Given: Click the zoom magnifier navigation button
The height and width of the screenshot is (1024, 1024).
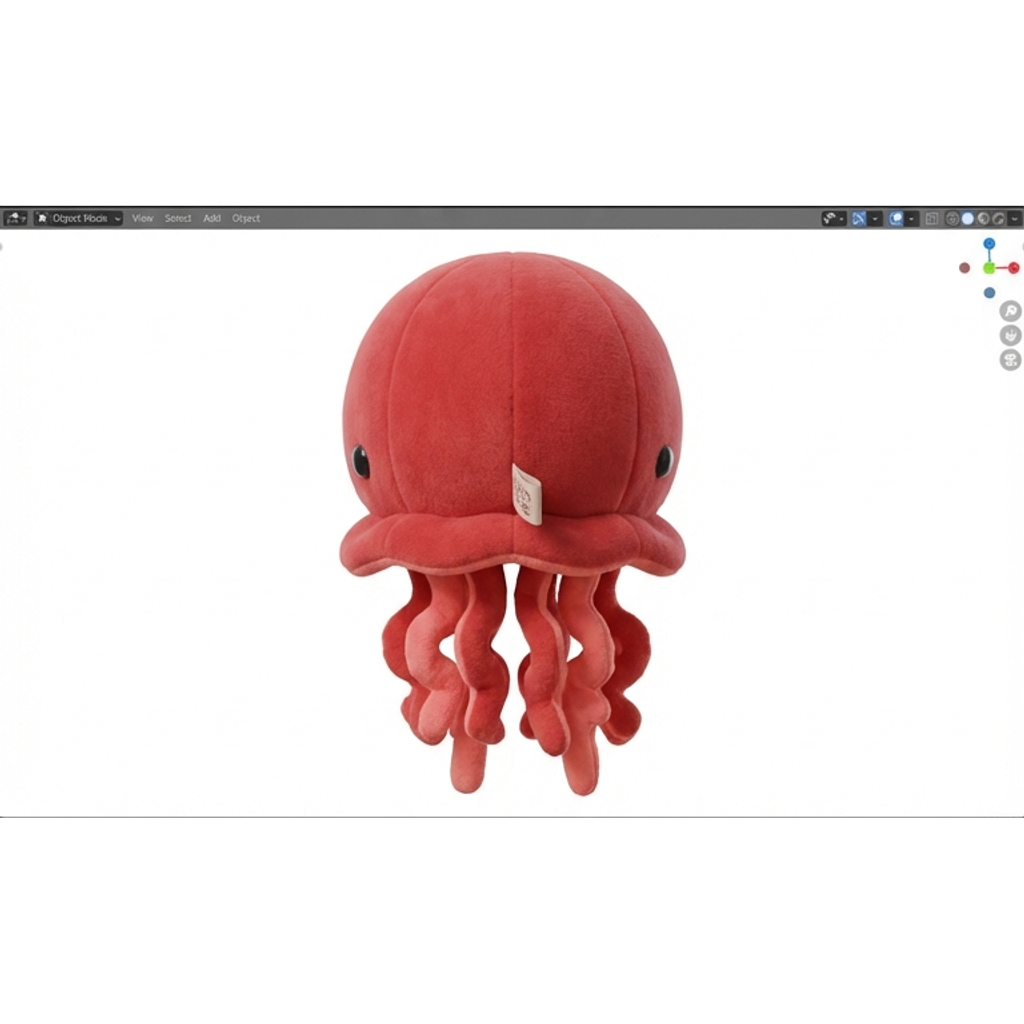Looking at the screenshot, I should 1010,311.
